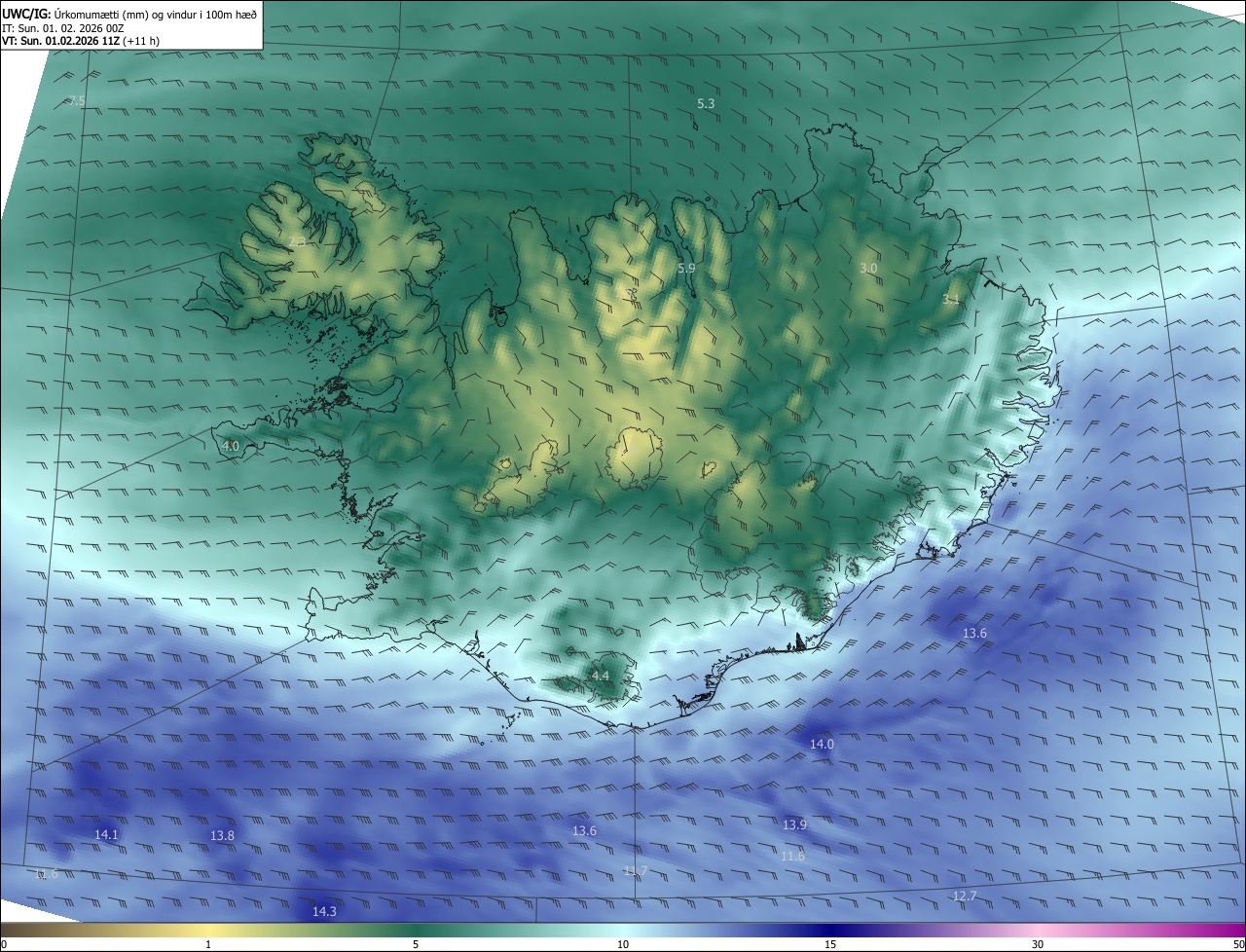
Task: Click the 14.3 value label
Action: point(324,911)
